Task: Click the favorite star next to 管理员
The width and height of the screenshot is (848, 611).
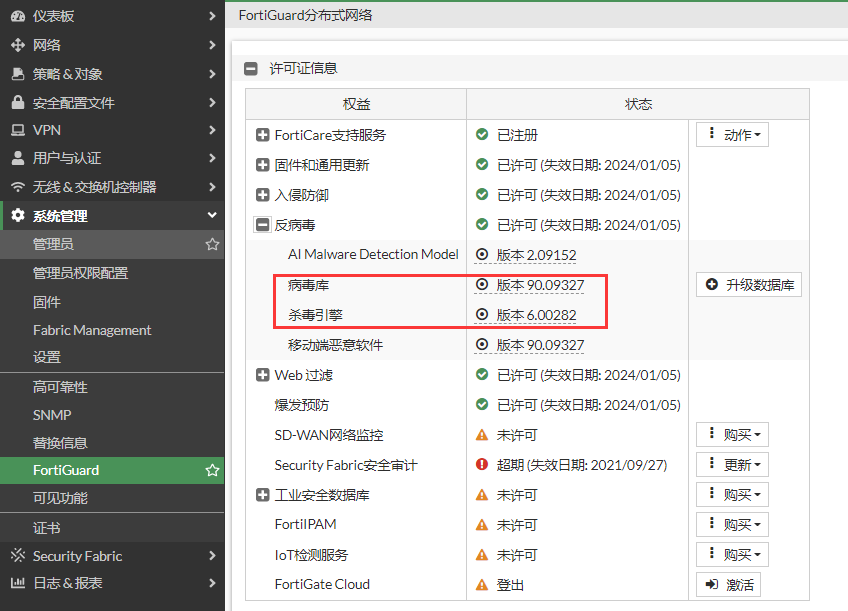Action: coord(212,244)
